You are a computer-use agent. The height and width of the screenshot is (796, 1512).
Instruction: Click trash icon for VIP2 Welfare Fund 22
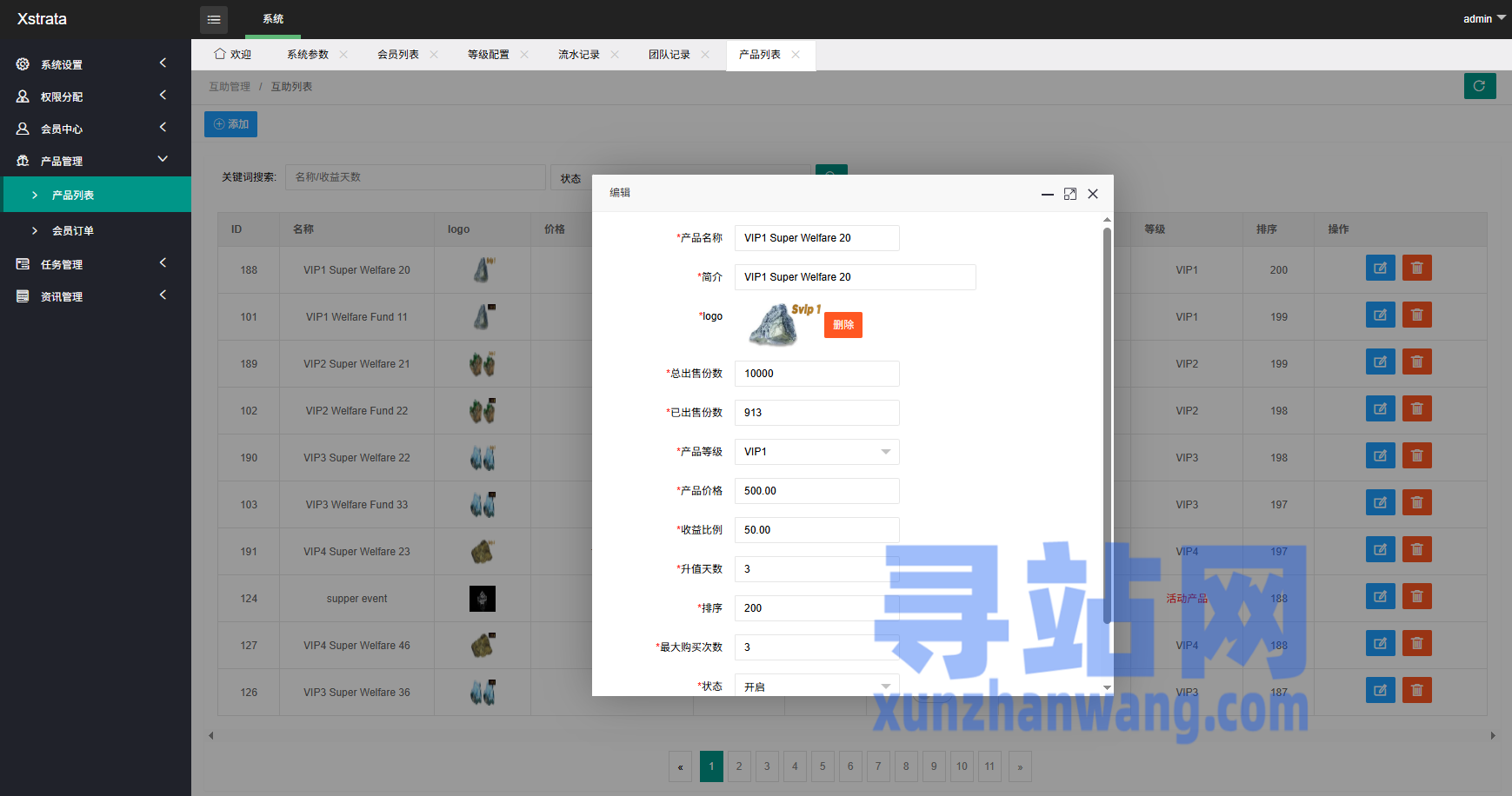(1416, 409)
